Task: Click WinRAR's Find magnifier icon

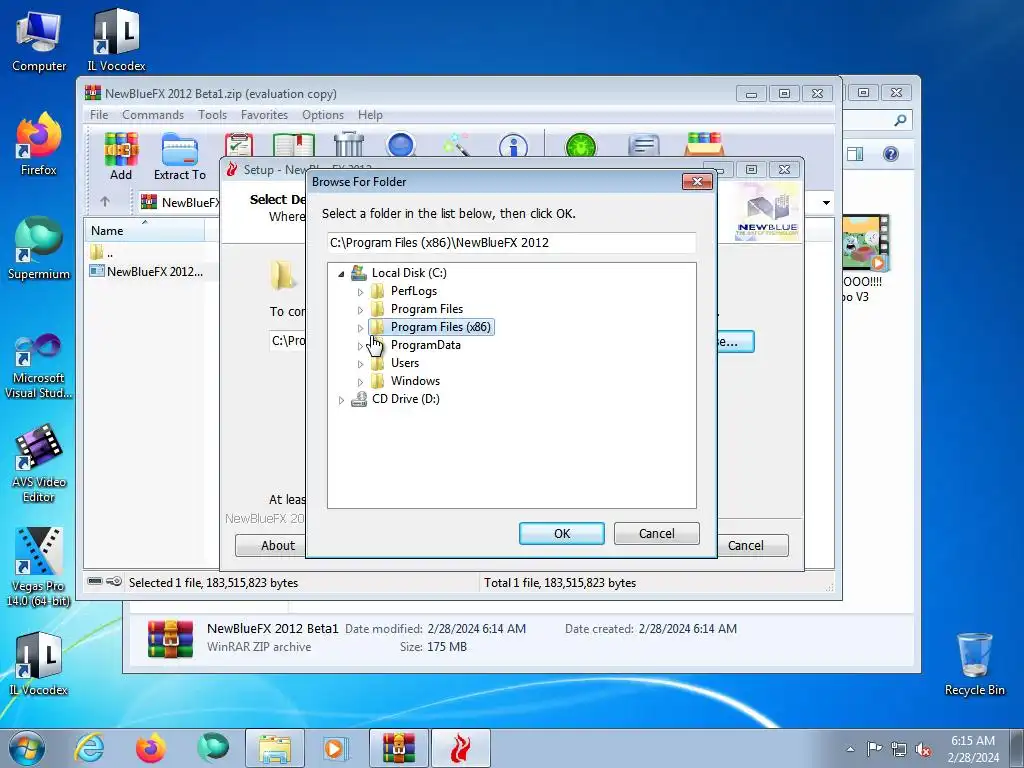Action: 401,145
